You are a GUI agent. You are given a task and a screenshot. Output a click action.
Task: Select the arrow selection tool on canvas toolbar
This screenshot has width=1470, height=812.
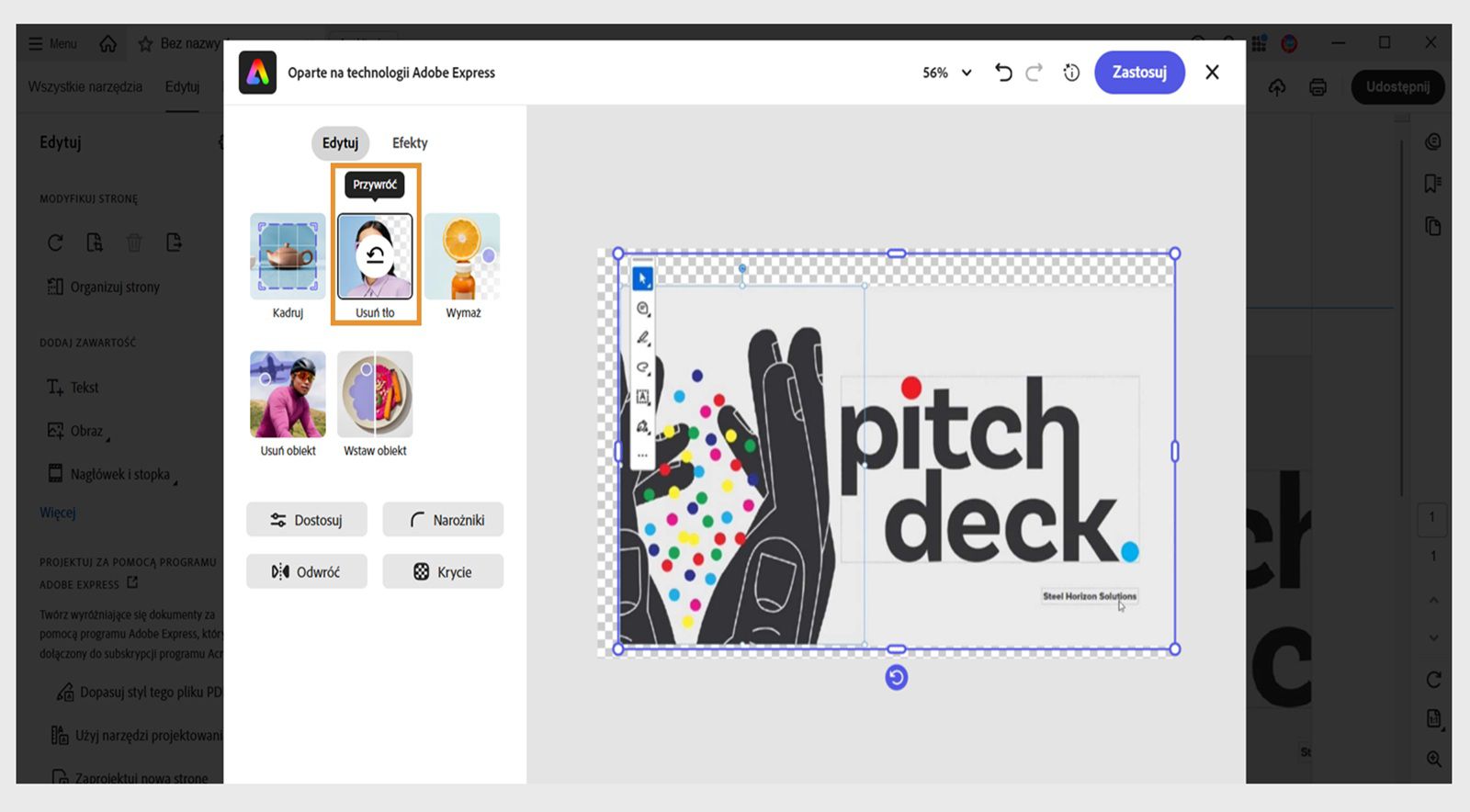[x=643, y=277]
